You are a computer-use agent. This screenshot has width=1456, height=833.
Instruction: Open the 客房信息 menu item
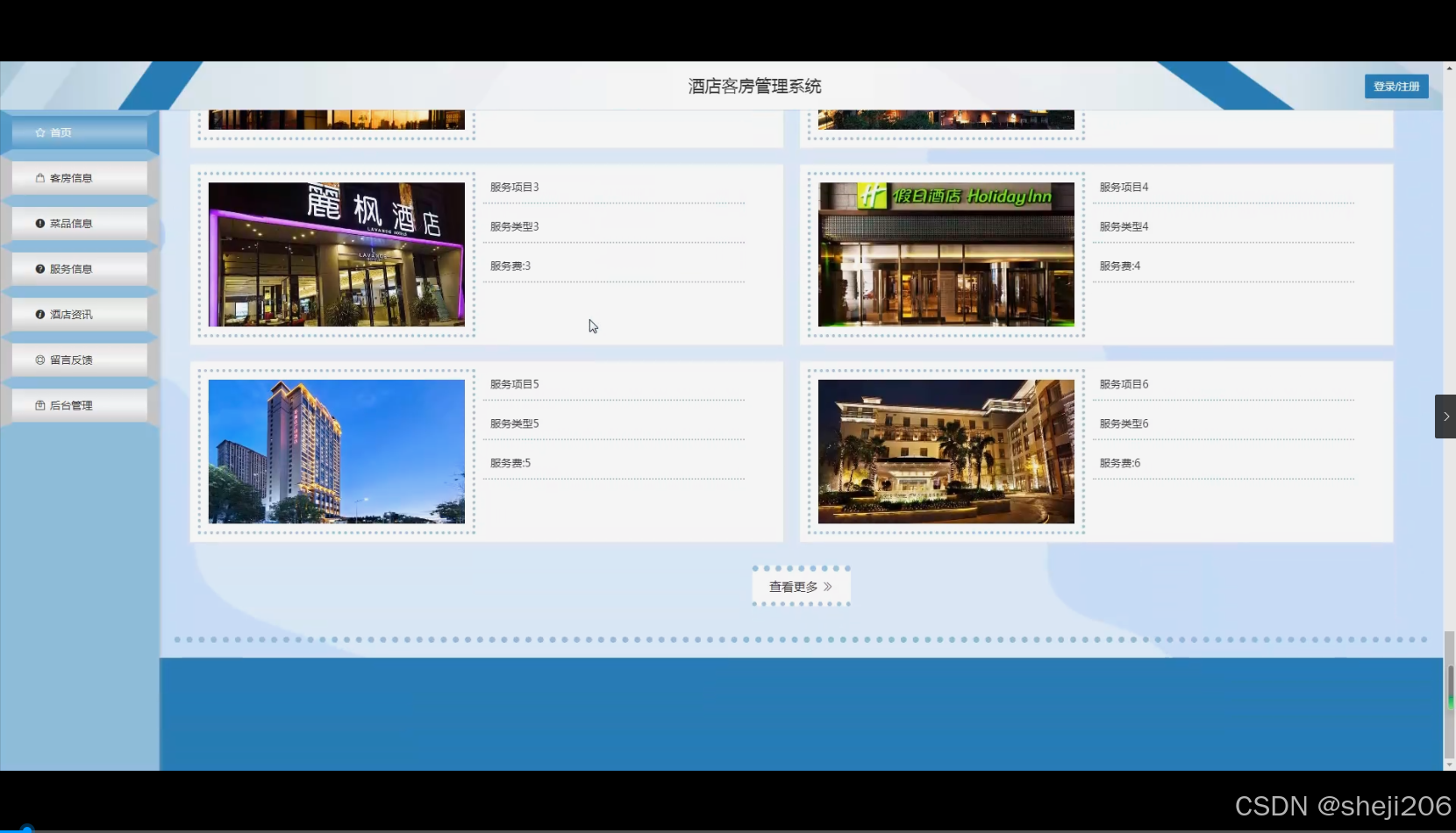click(80, 178)
